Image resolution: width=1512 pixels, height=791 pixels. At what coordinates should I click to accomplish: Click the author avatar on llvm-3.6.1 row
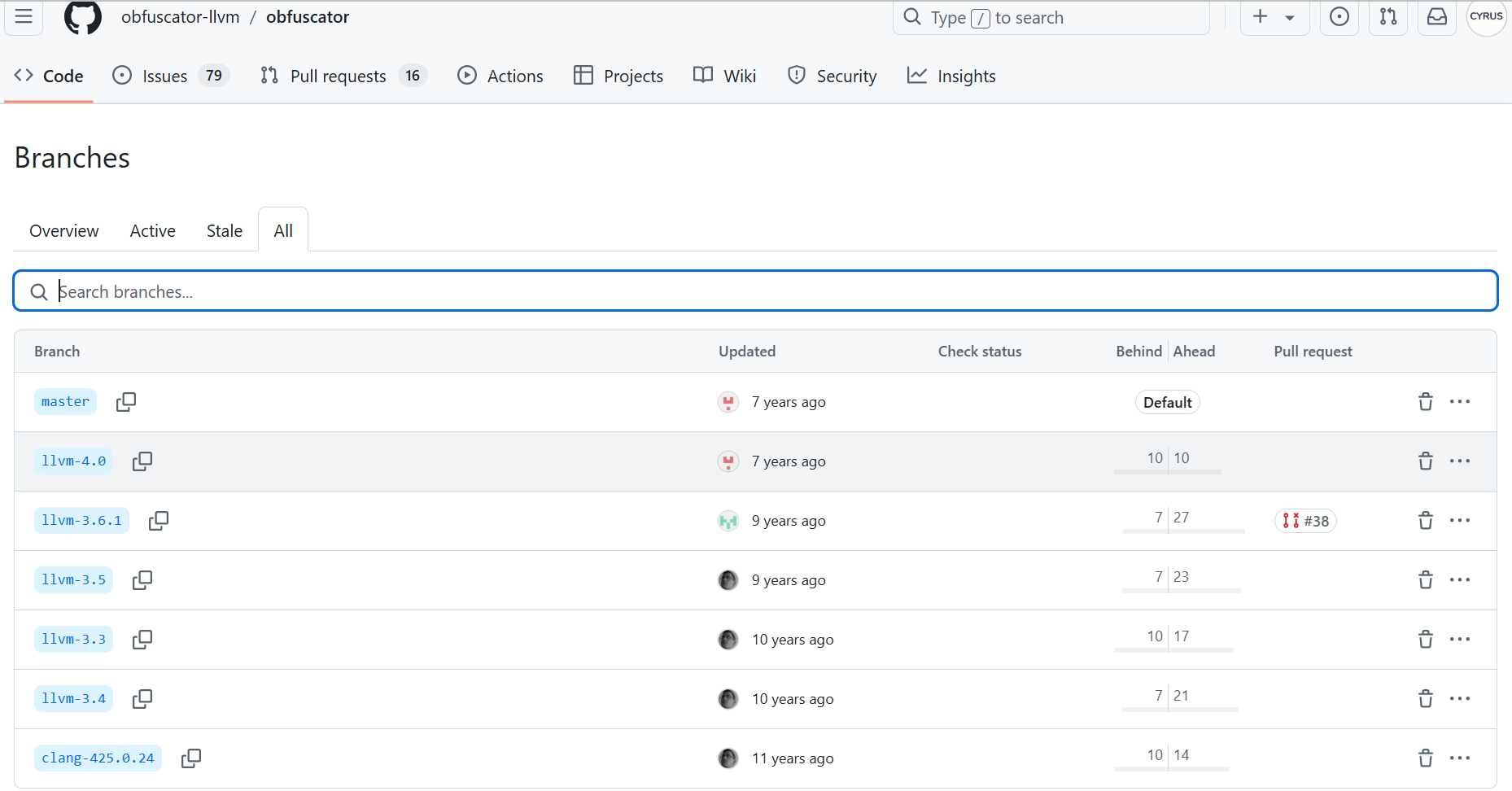point(728,521)
